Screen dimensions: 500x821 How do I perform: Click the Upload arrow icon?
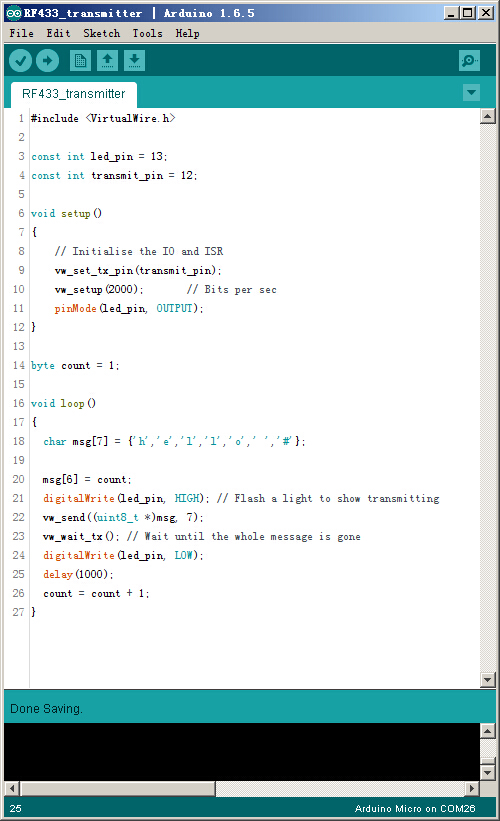[47, 61]
